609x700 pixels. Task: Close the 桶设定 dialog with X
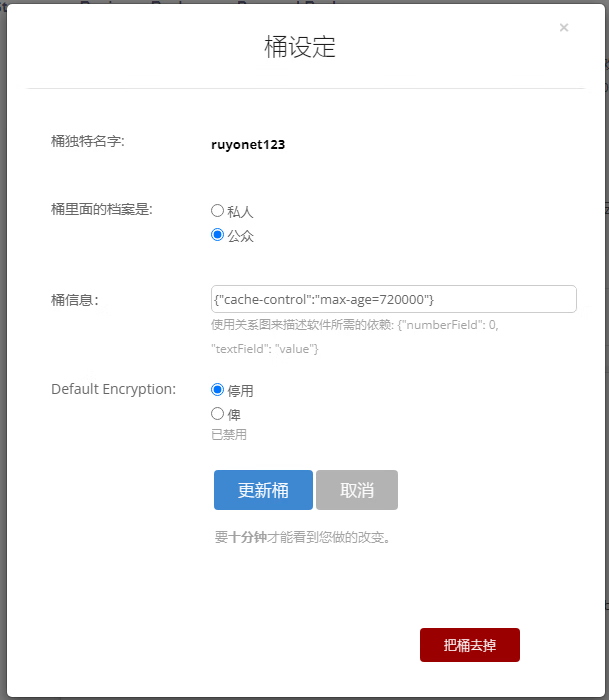click(564, 28)
